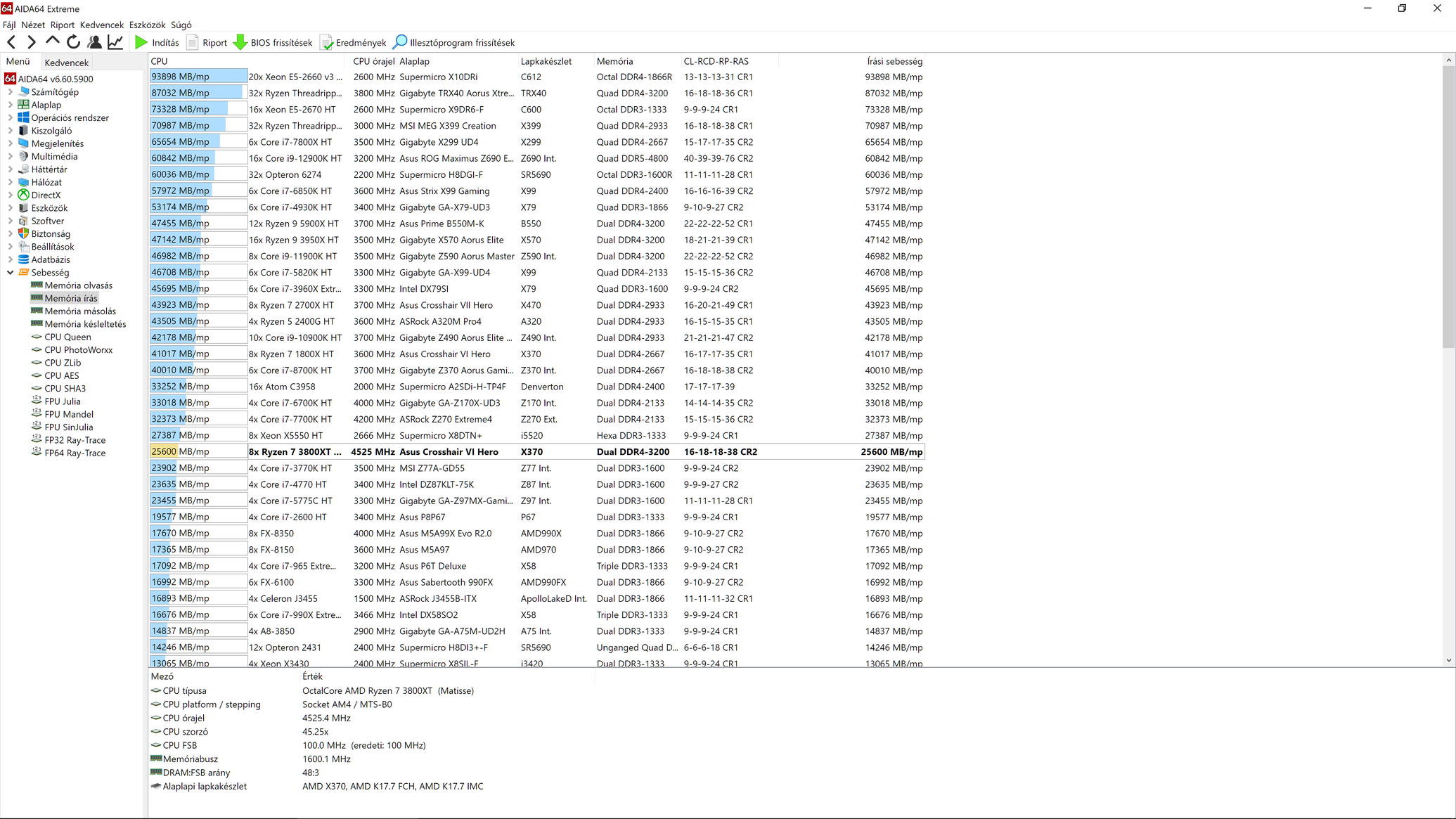Viewport: 1456px width, 819px height.
Task: Click the Mező column header
Action: tap(224, 676)
